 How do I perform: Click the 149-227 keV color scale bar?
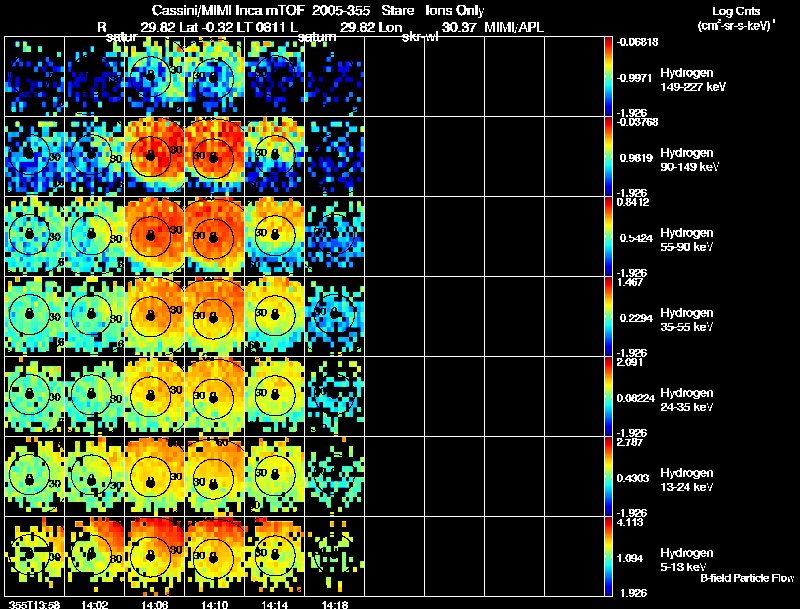[608, 77]
